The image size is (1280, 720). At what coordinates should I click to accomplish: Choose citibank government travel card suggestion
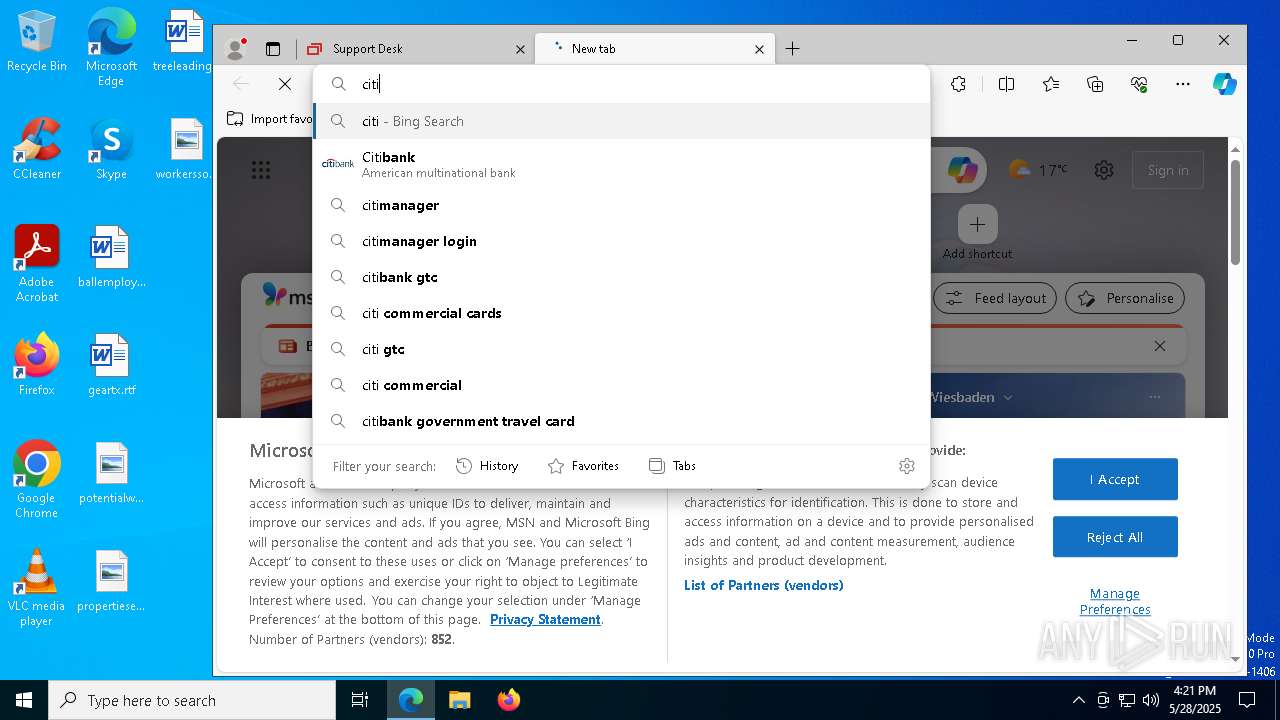(x=621, y=421)
